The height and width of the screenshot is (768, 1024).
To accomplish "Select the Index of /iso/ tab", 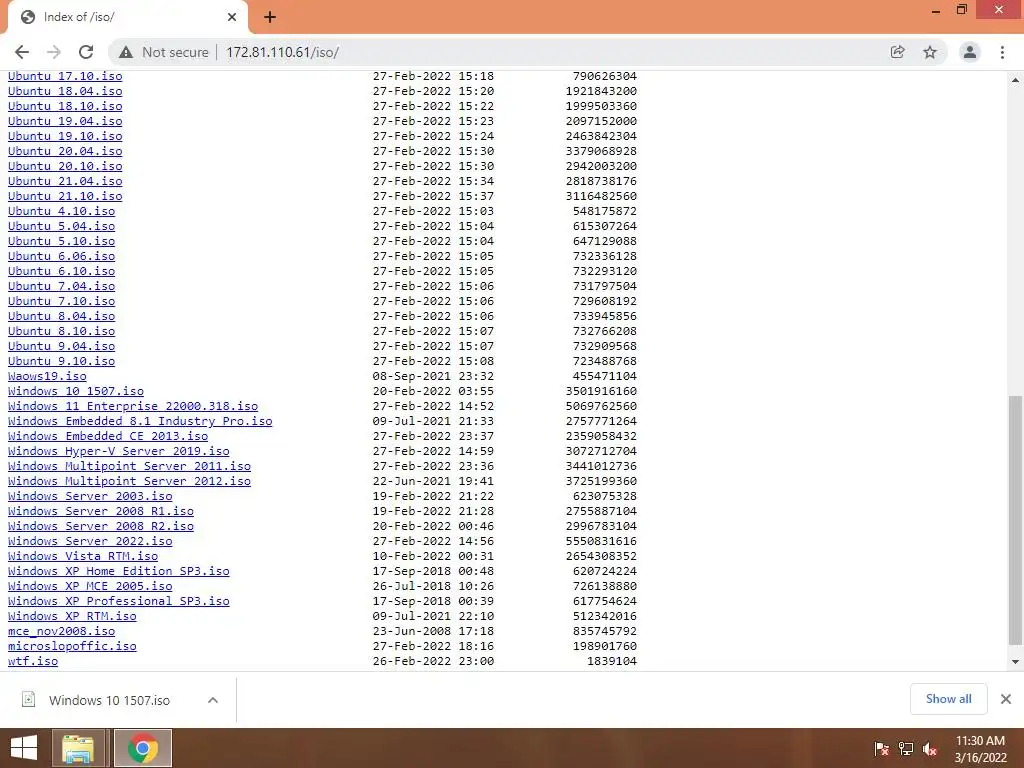I will 127,17.
